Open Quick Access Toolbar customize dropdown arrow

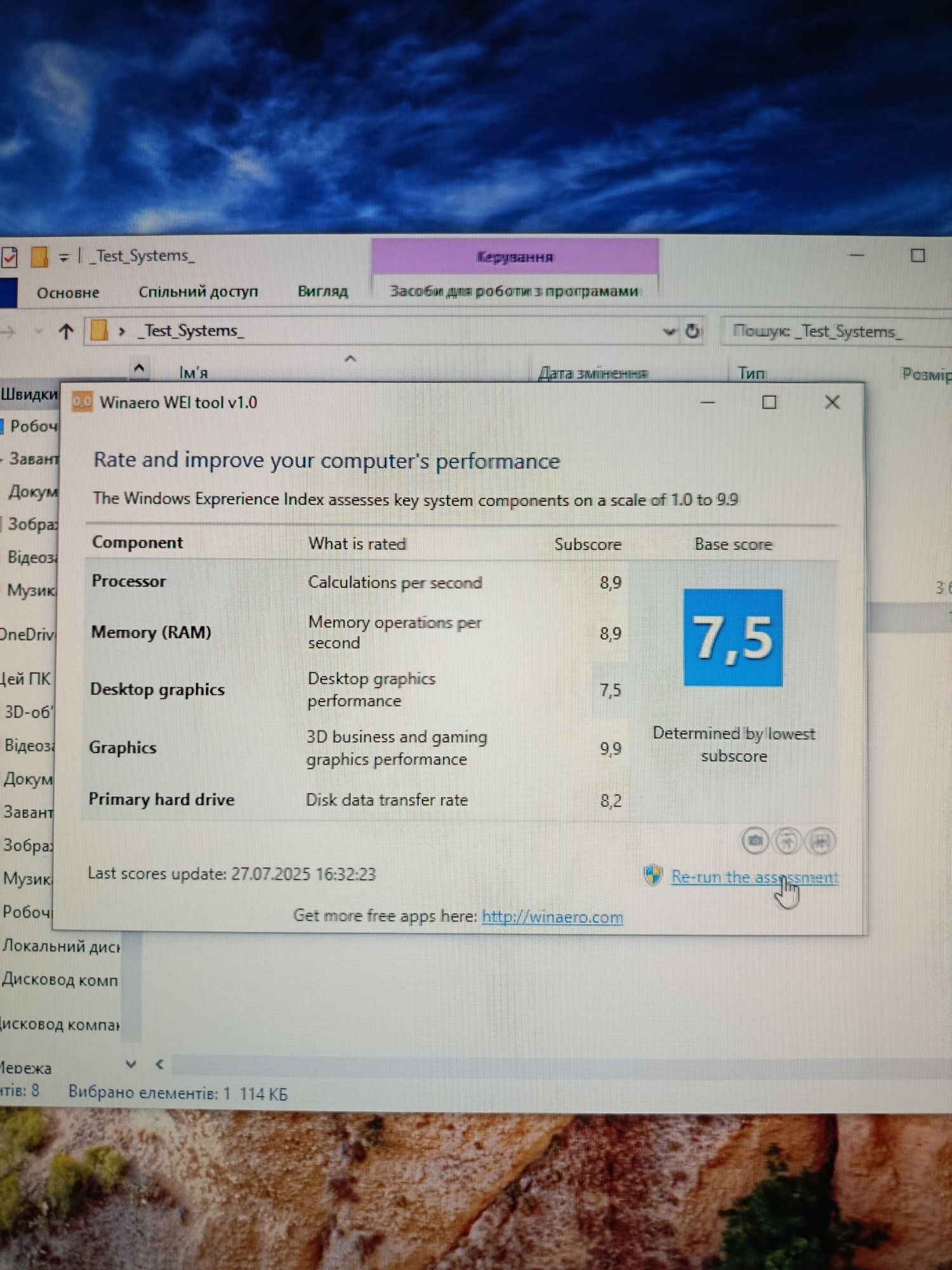(x=63, y=257)
